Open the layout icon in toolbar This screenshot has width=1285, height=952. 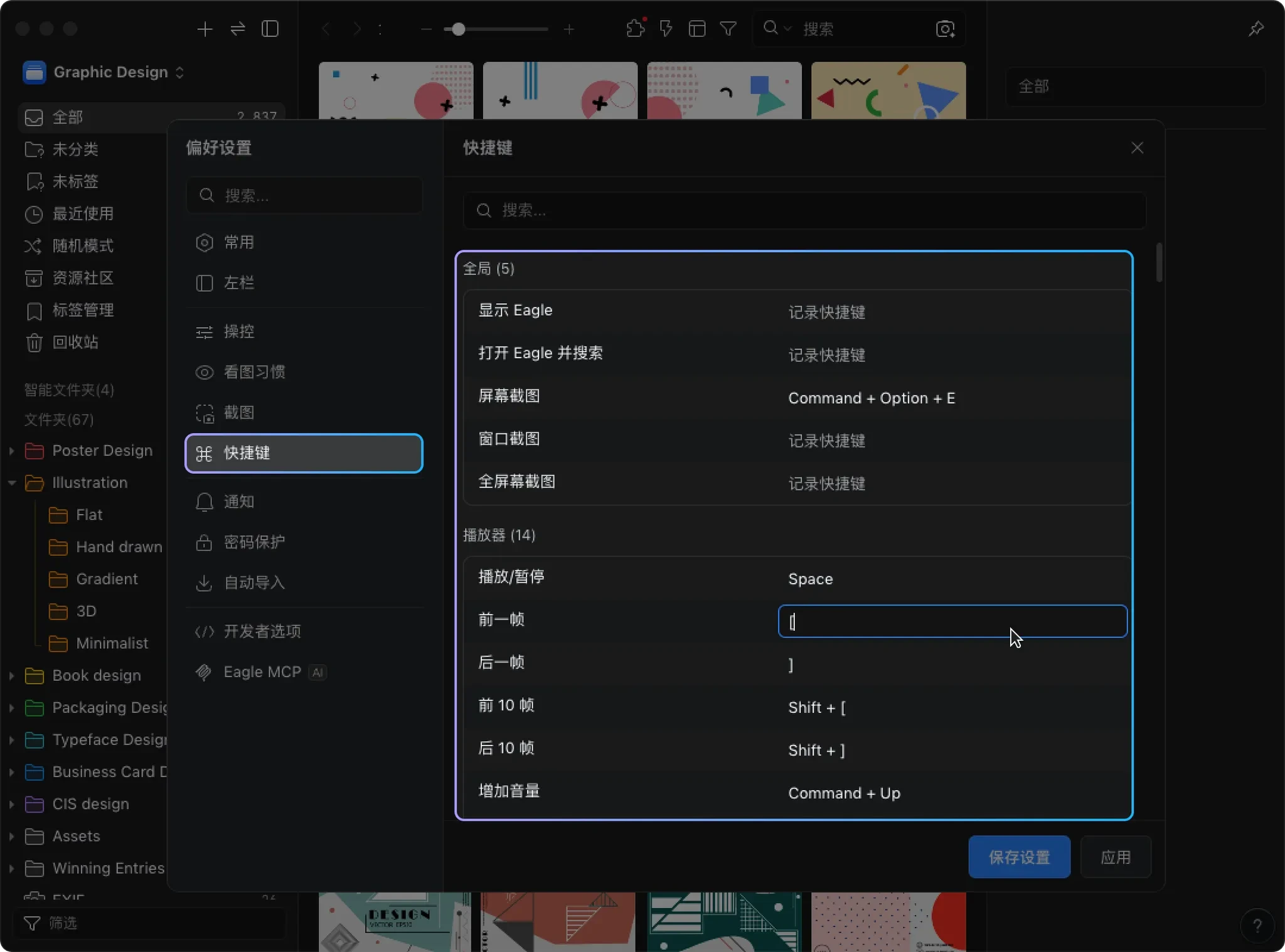point(697,29)
